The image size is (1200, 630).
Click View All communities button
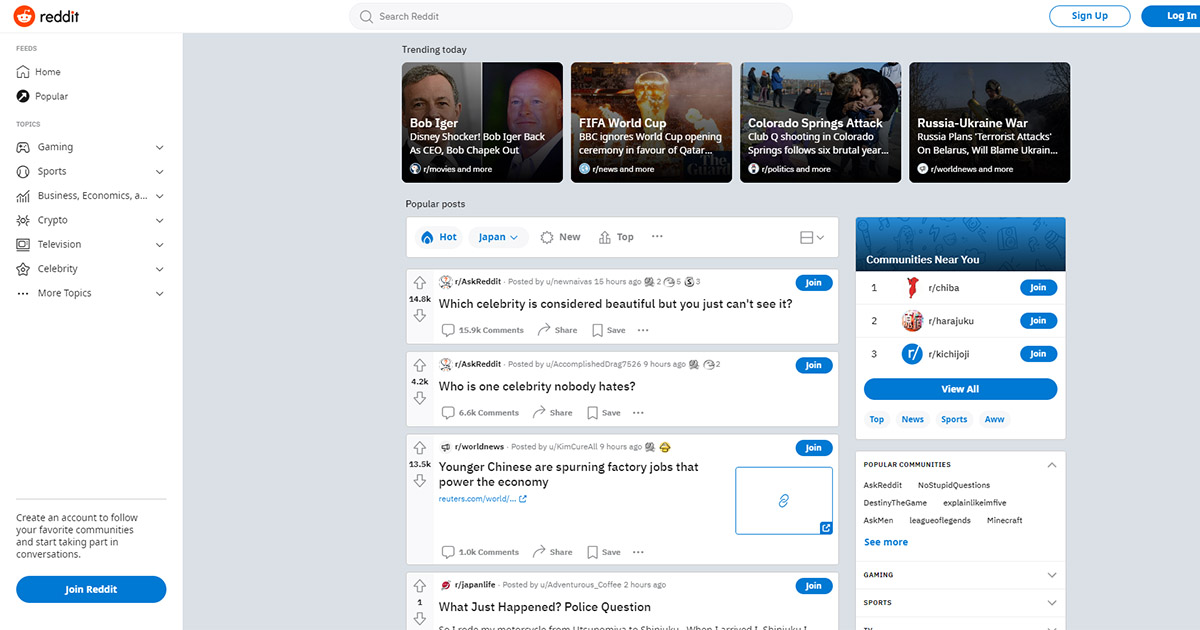tap(960, 389)
